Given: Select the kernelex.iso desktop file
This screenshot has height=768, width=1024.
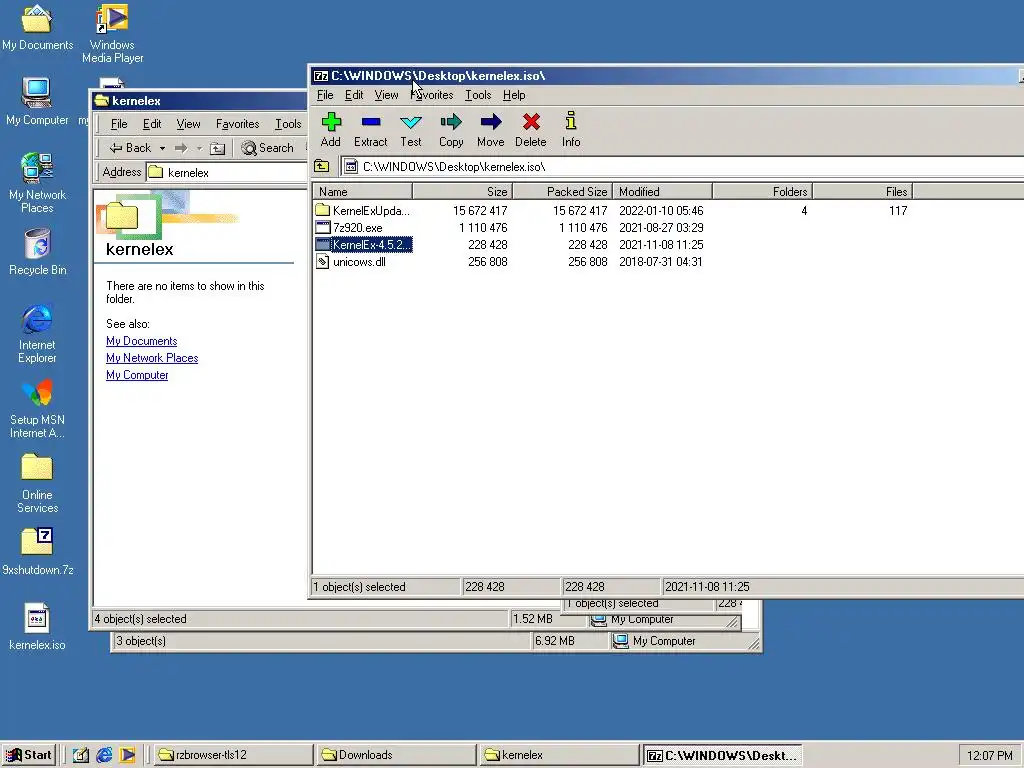Looking at the screenshot, I should coord(37,627).
